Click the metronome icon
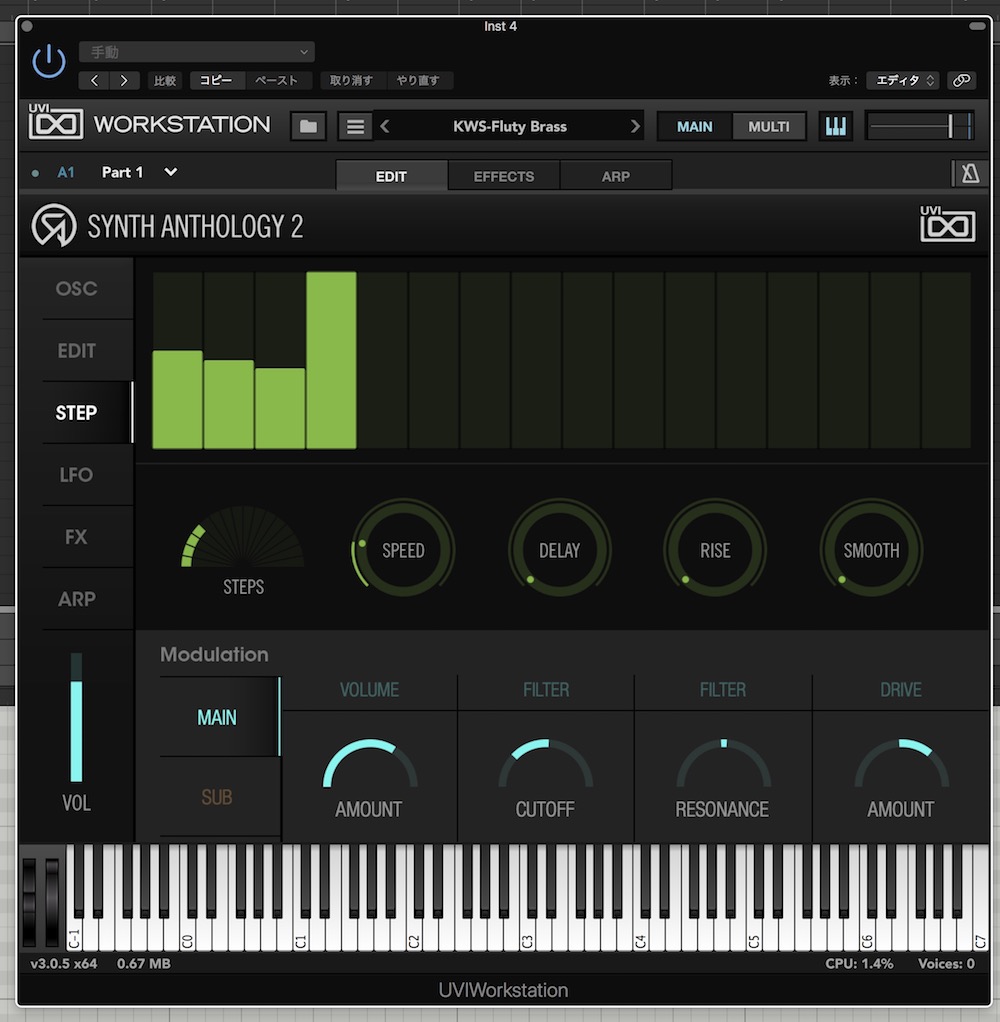This screenshot has width=1000, height=1022. [x=969, y=174]
